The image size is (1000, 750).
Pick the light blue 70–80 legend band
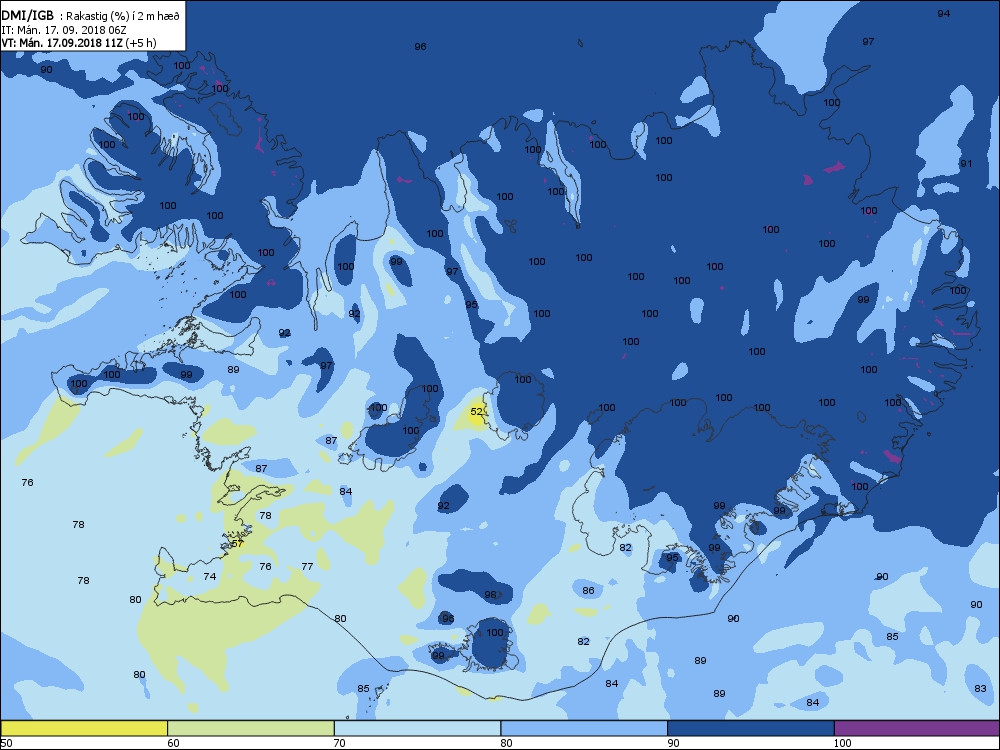tap(417, 728)
